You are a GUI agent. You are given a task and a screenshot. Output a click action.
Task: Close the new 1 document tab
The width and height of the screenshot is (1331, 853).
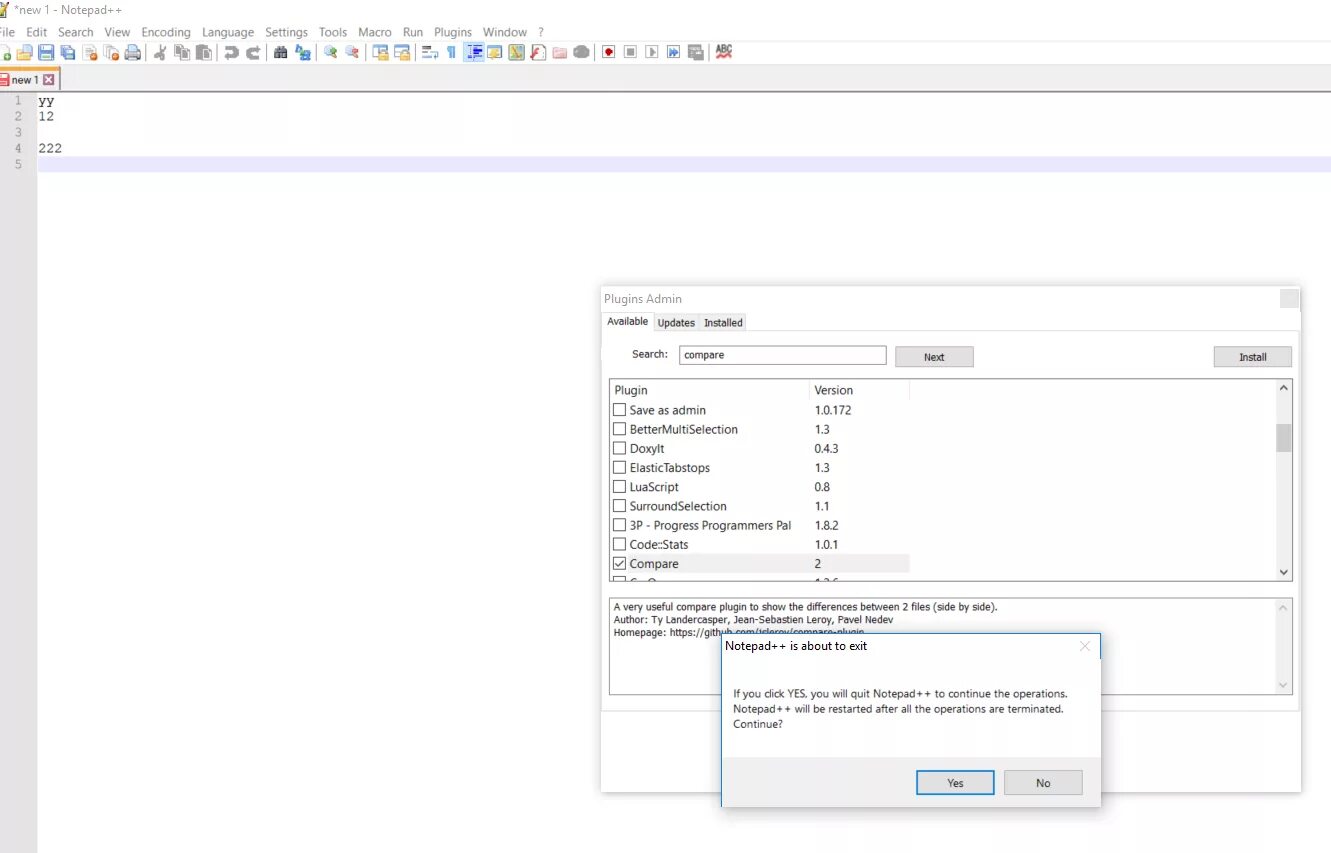click(49, 80)
